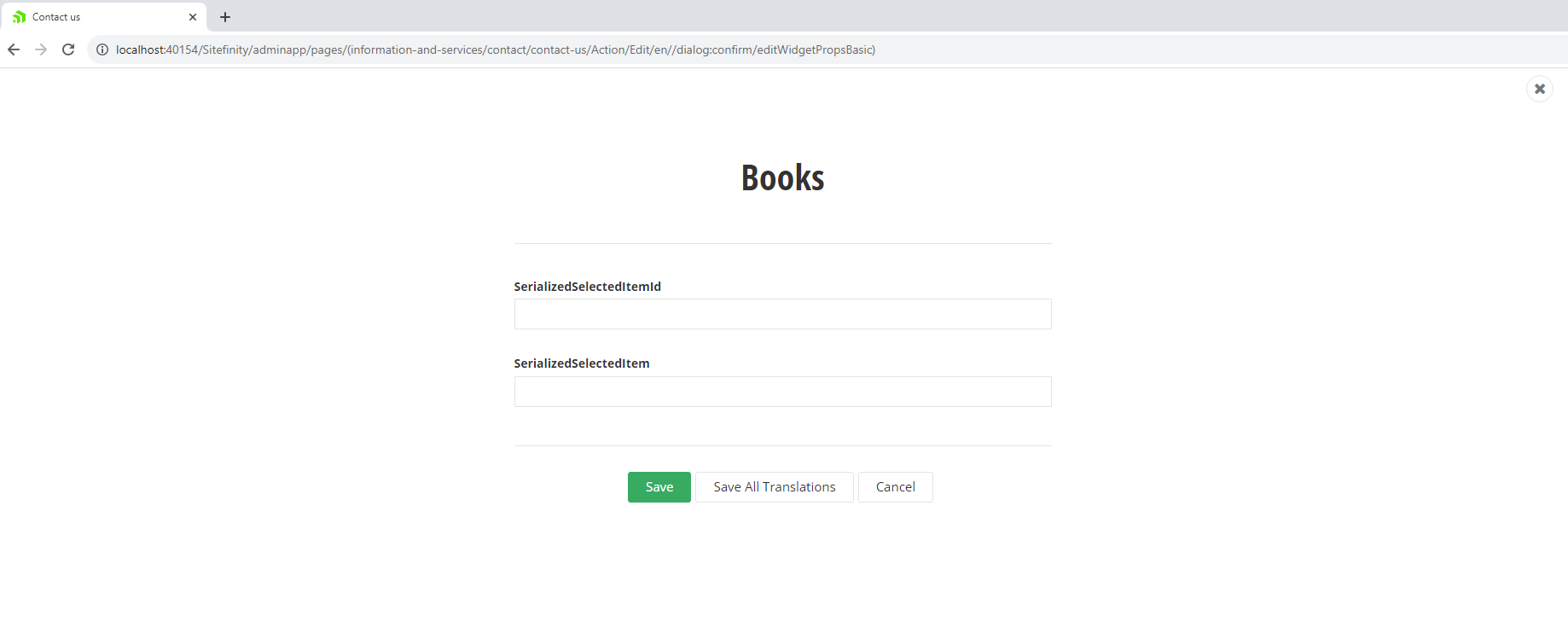Screen dimensions: 1568x622
Task: Click the Sitefinity favicon on the tab
Action: pyautogui.click(x=19, y=17)
